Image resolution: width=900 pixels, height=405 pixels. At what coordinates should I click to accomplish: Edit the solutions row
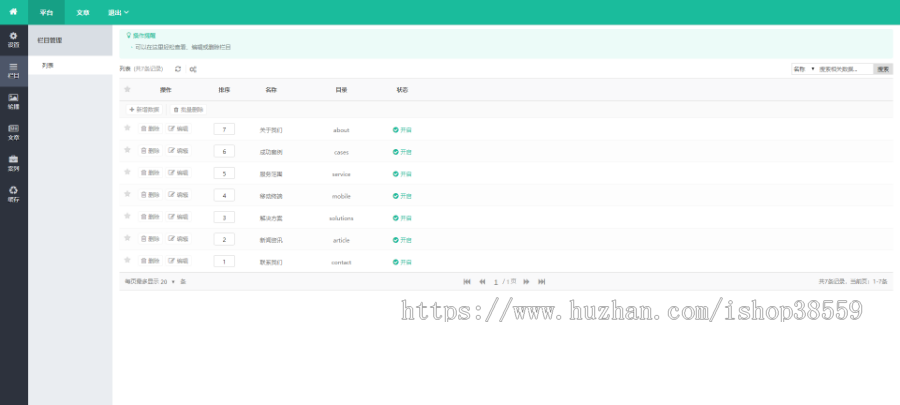[x=179, y=216]
